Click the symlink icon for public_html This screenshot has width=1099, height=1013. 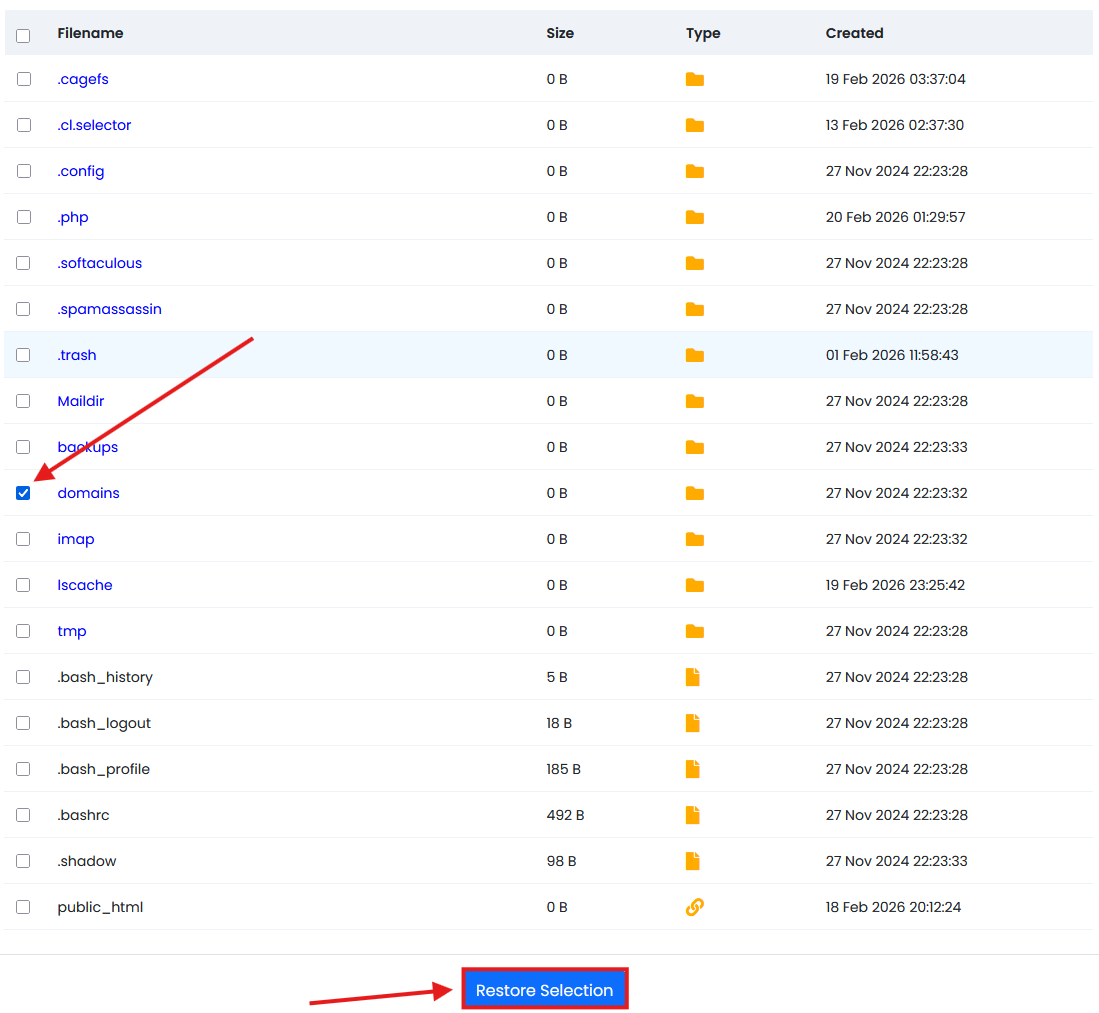click(x=694, y=907)
